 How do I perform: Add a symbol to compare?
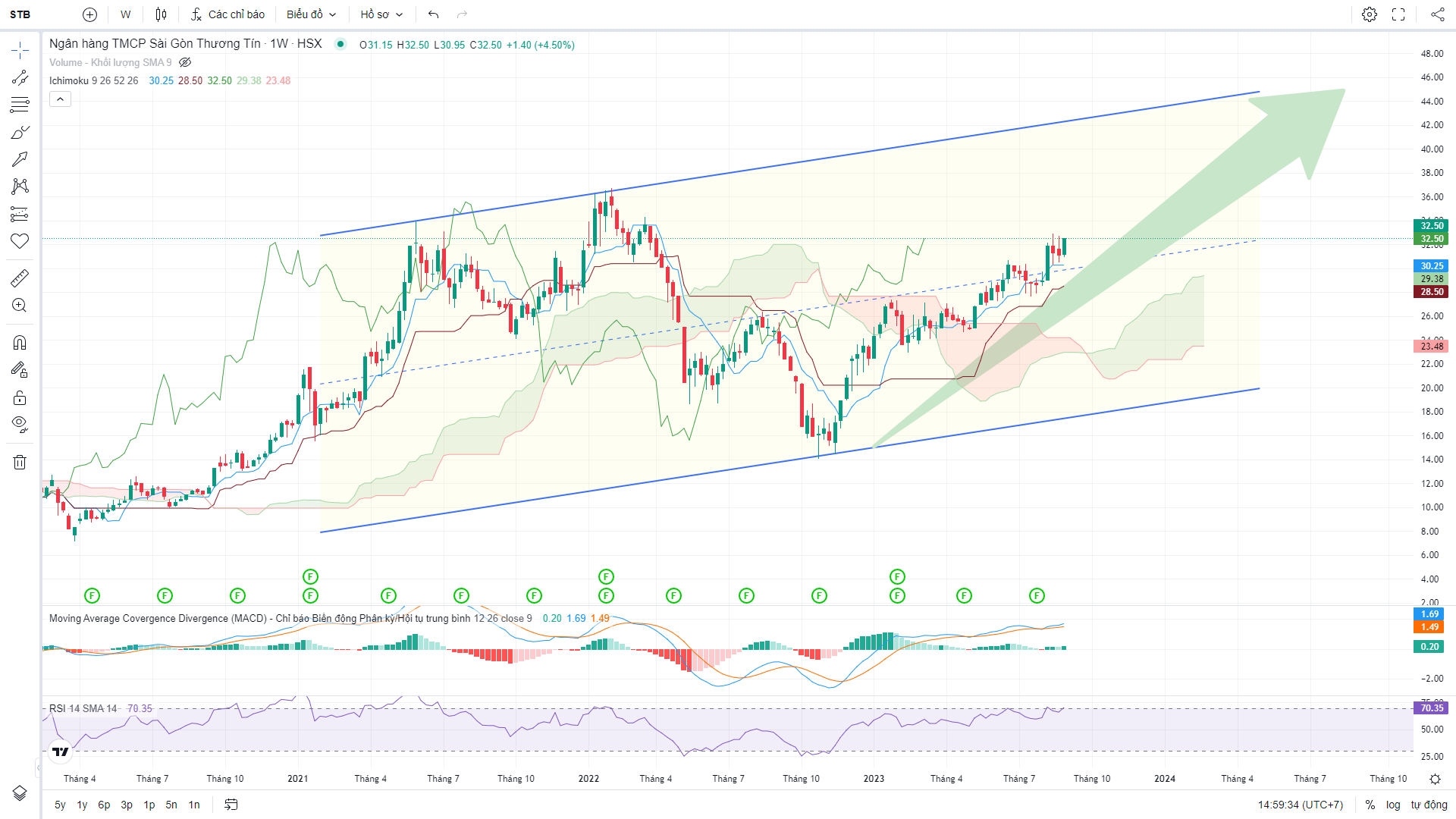pos(89,14)
